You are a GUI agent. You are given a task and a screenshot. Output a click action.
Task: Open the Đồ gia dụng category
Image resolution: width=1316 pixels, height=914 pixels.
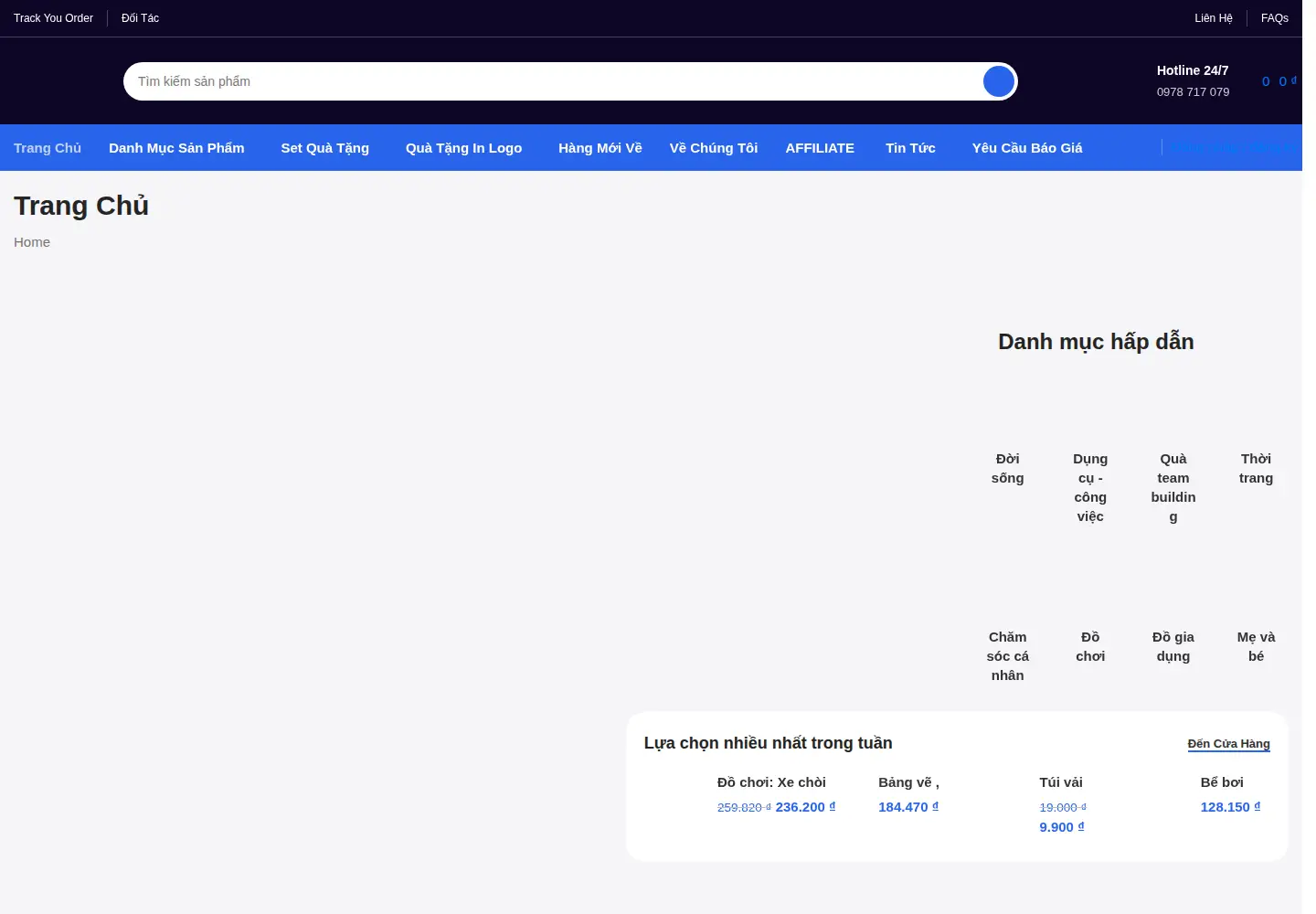(x=1173, y=646)
